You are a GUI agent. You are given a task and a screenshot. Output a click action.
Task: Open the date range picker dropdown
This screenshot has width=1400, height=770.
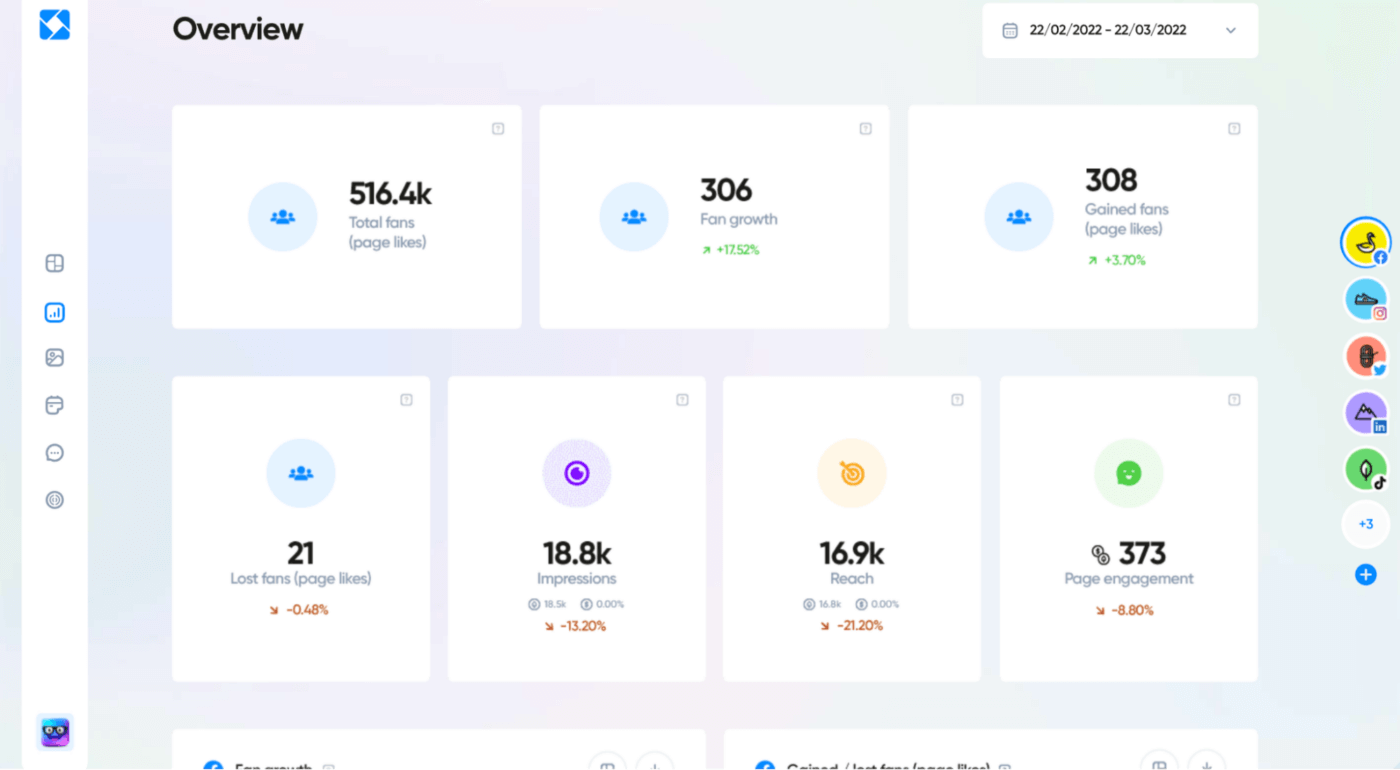(1119, 30)
